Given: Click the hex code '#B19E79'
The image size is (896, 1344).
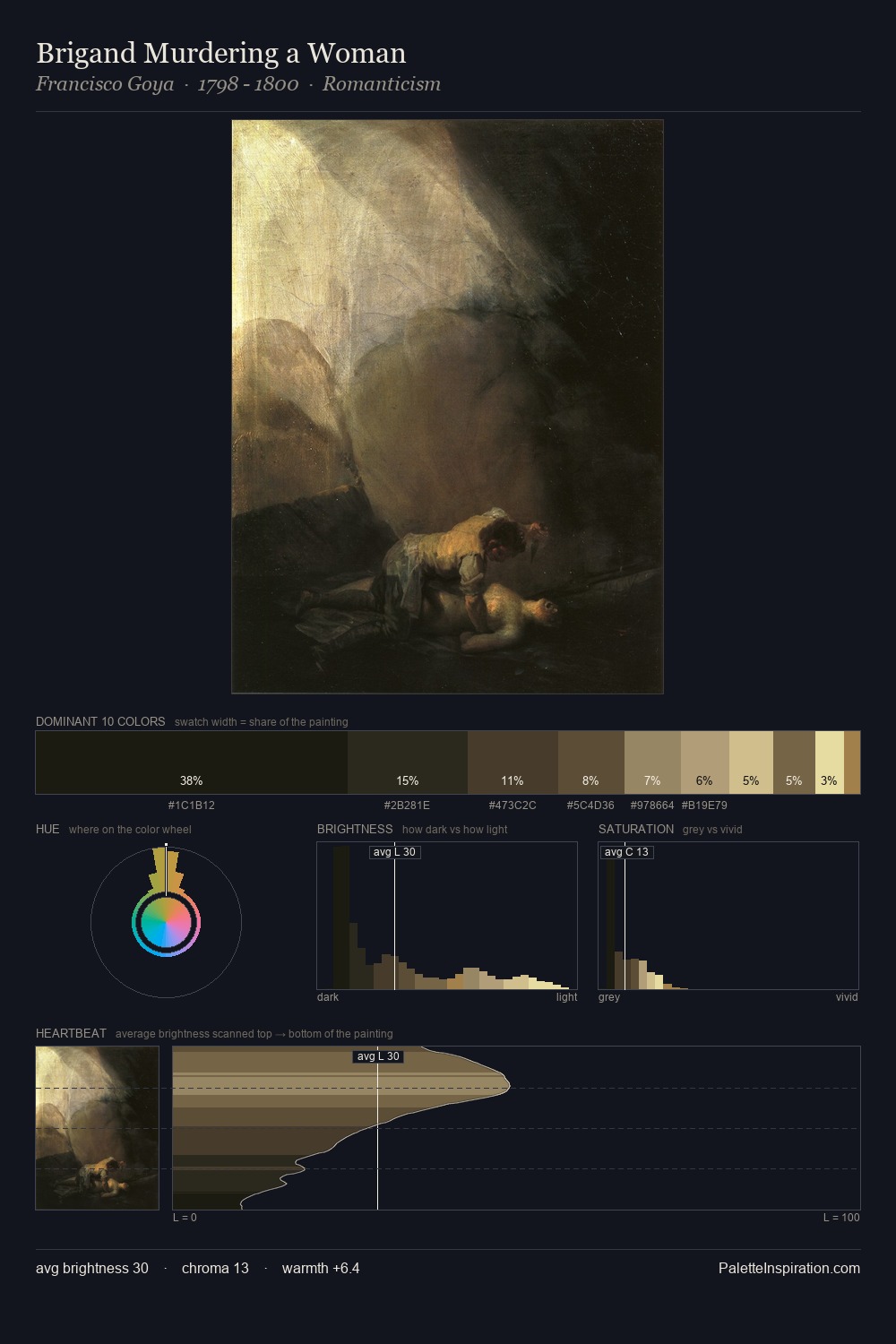Looking at the screenshot, I should 705,806.
